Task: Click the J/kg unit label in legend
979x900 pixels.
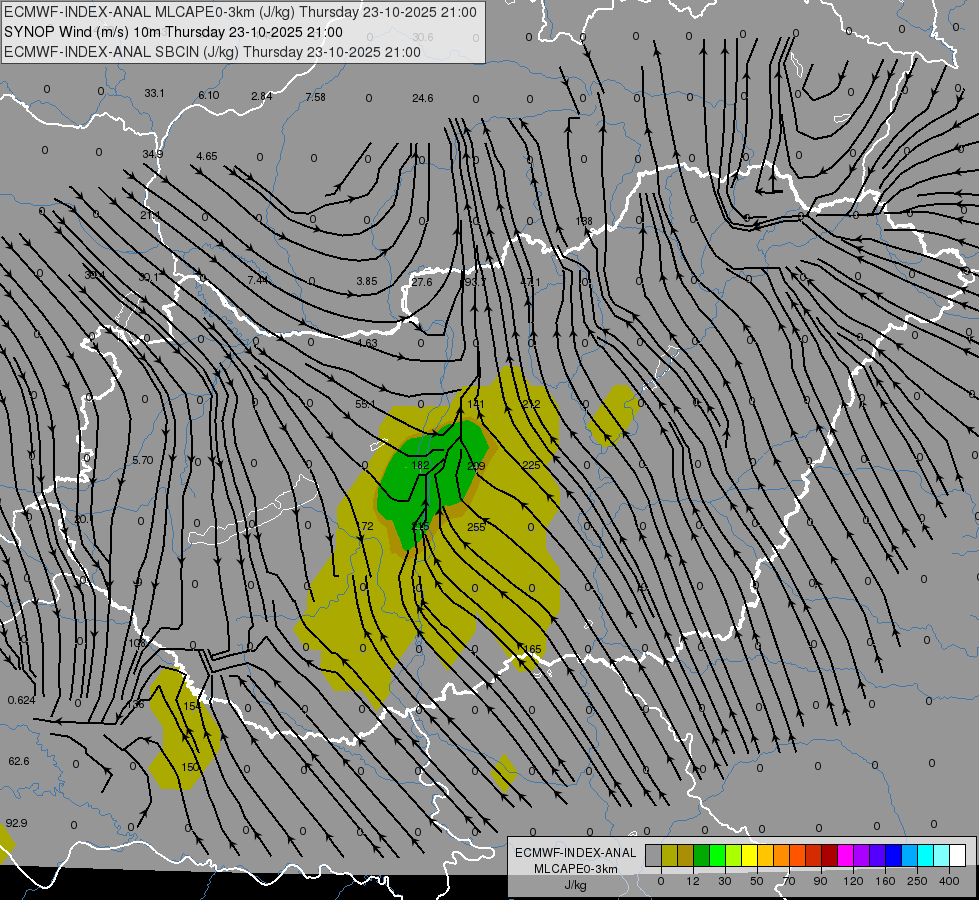Action: (x=576, y=885)
